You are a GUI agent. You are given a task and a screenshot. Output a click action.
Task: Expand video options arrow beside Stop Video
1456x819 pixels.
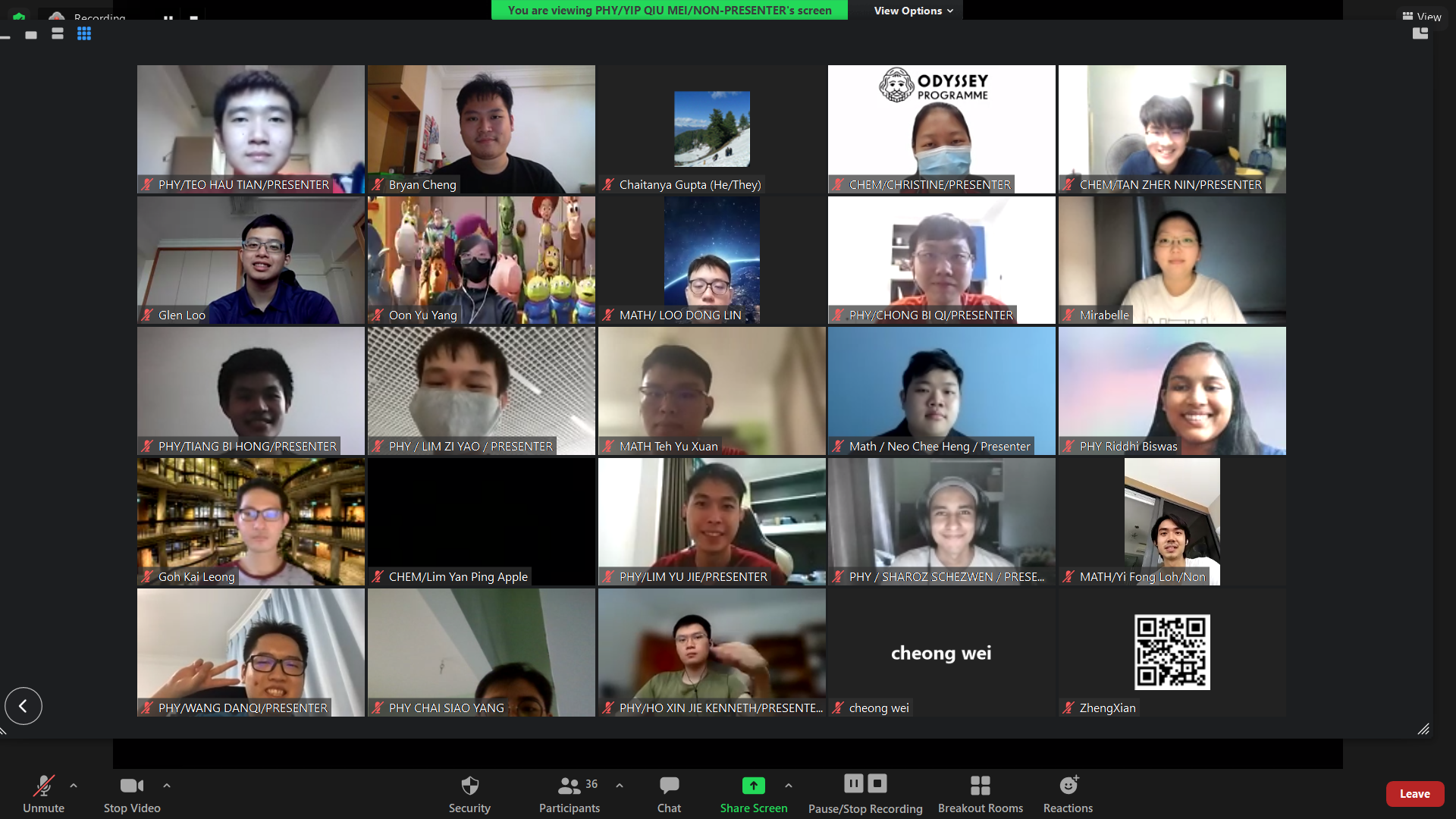[x=167, y=786]
